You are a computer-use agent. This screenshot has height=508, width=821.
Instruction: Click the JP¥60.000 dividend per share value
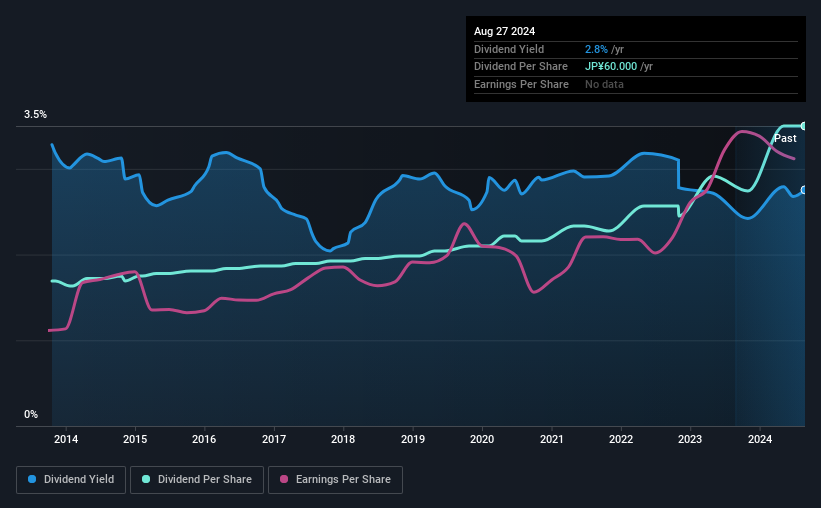611,67
